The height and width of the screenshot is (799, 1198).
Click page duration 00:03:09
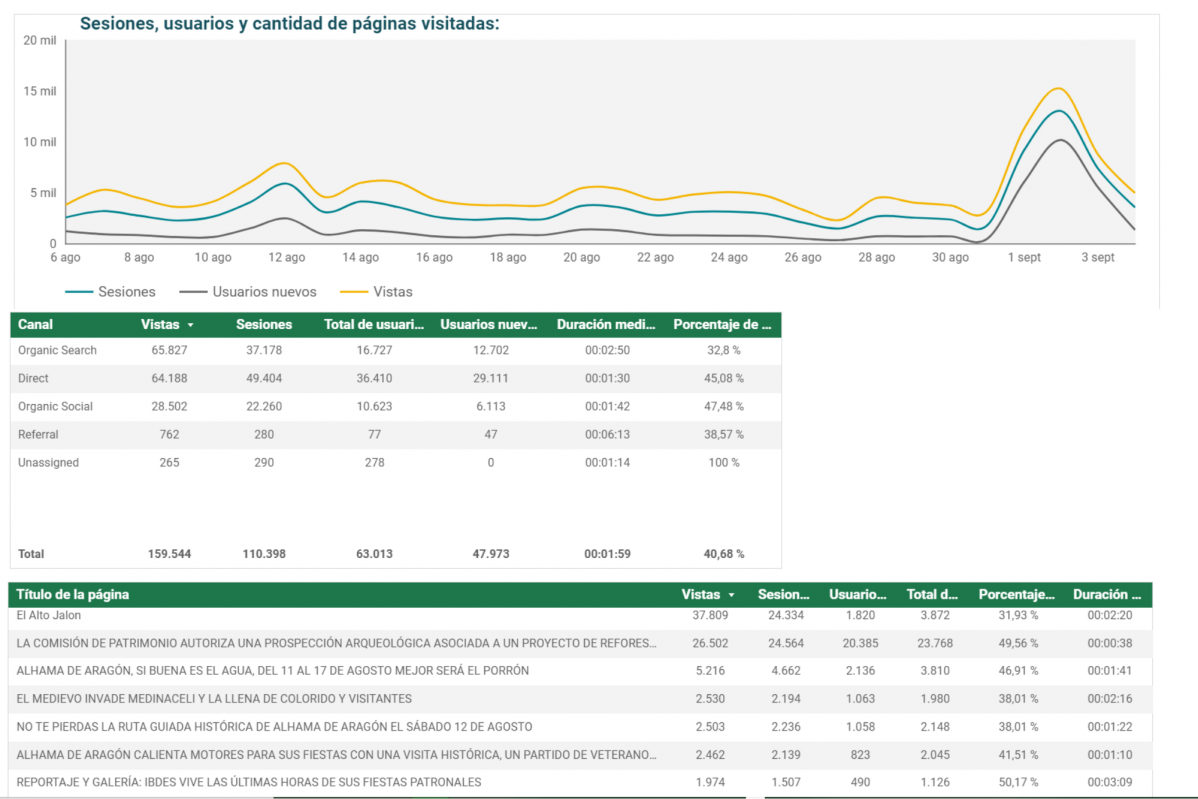pyautogui.click(x=1109, y=782)
